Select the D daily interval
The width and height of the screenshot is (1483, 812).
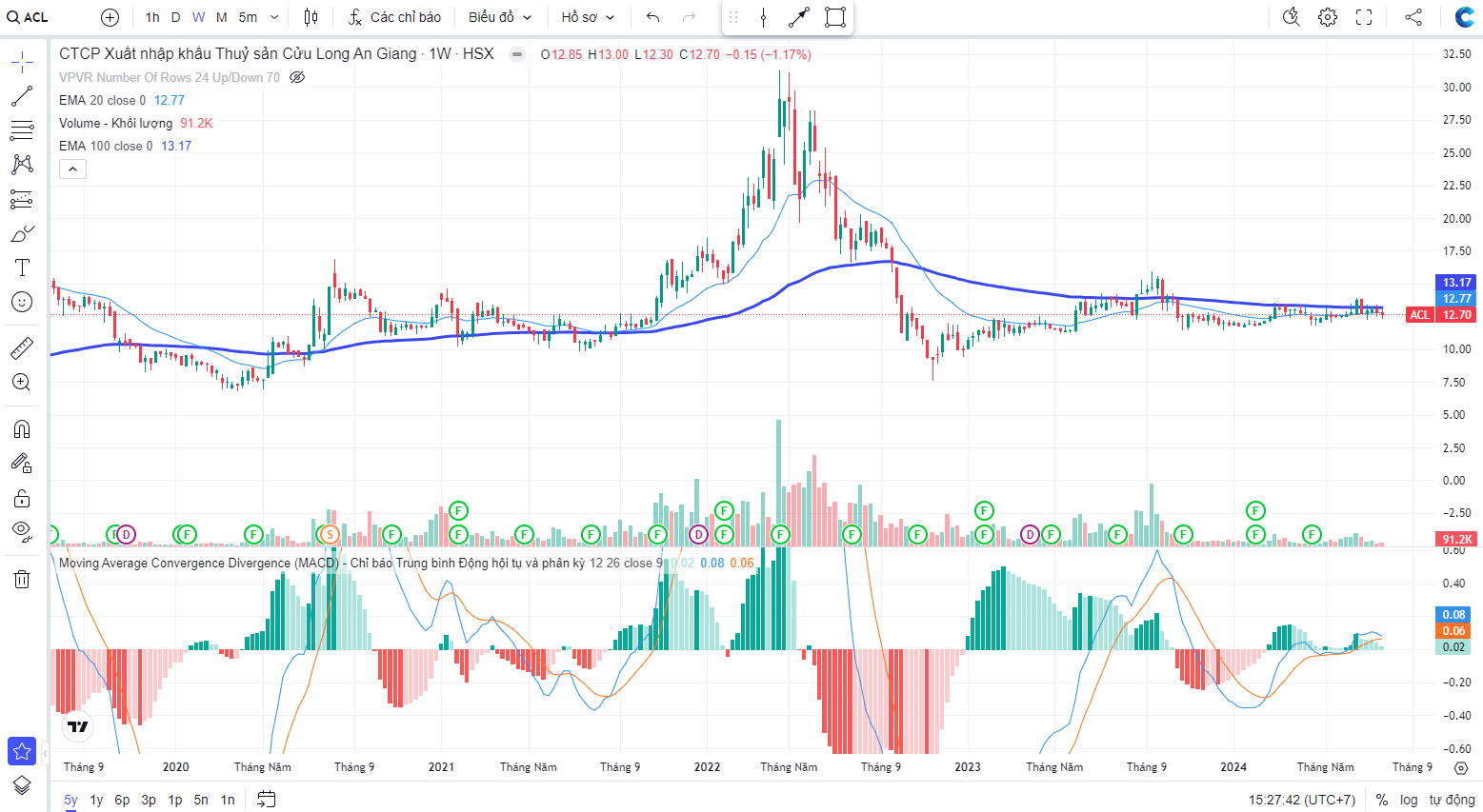(x=175, y=17)
